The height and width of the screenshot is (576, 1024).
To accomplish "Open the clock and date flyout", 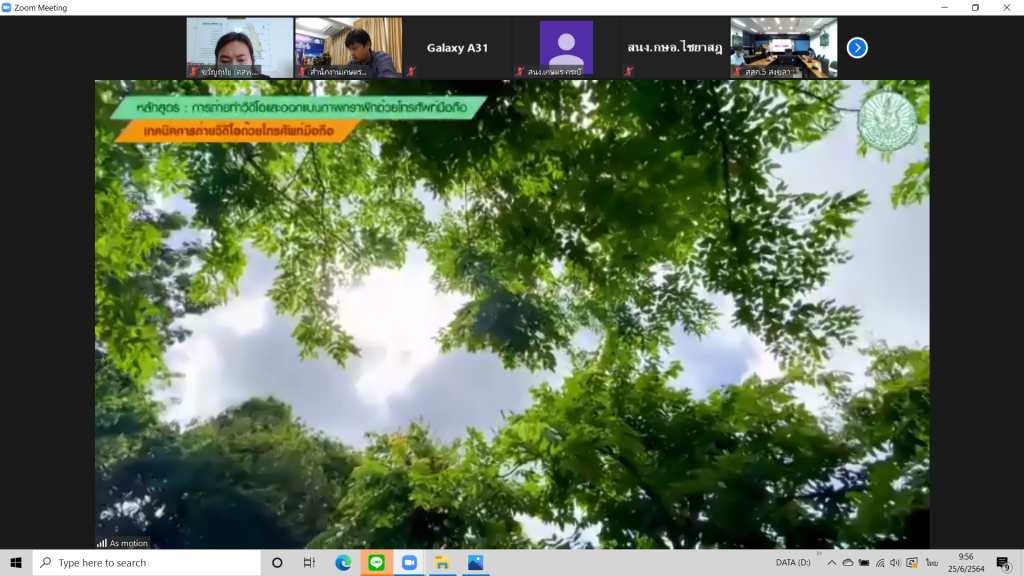I will click(x=965, y=563).
